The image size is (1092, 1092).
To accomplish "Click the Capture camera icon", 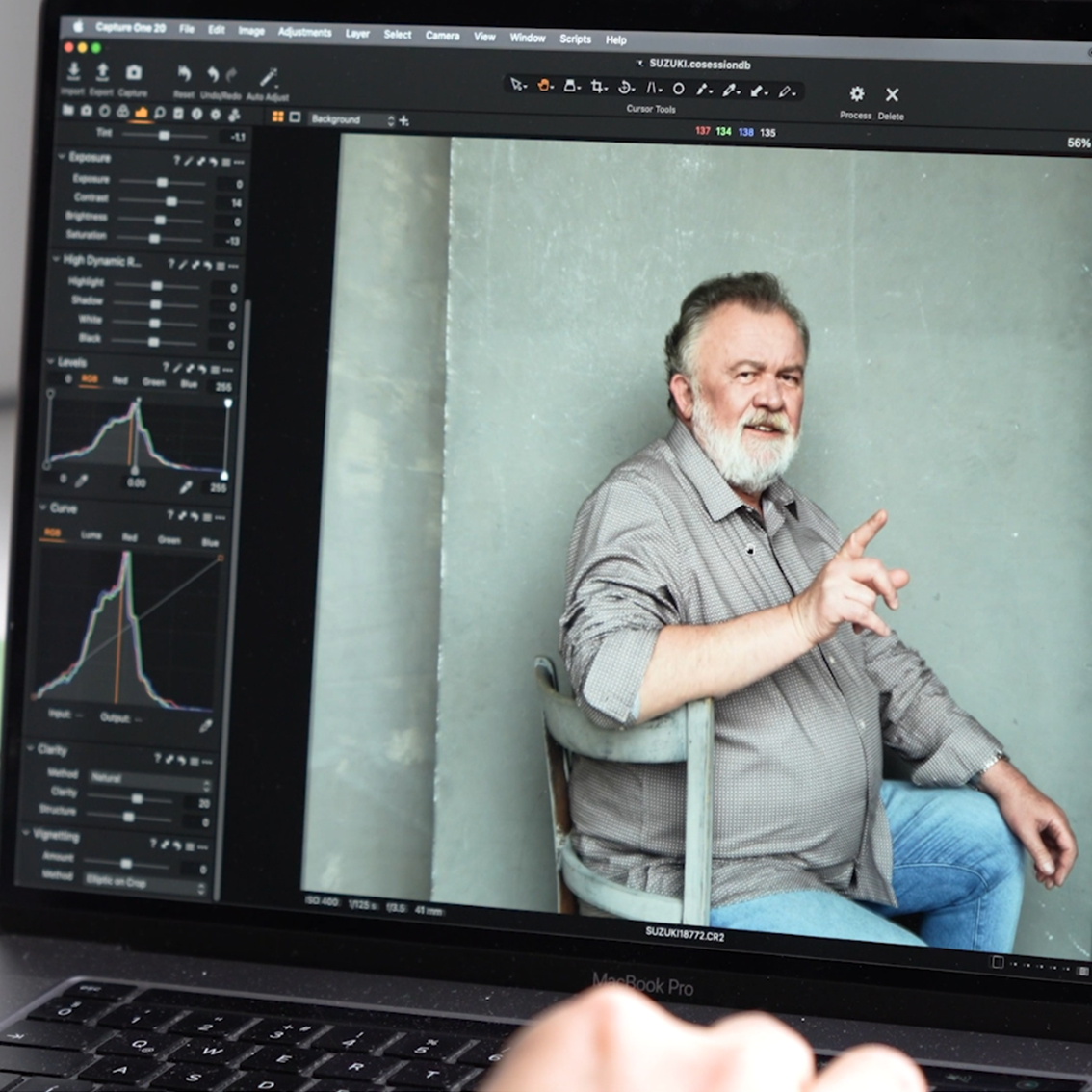I will tap(134, 73).
